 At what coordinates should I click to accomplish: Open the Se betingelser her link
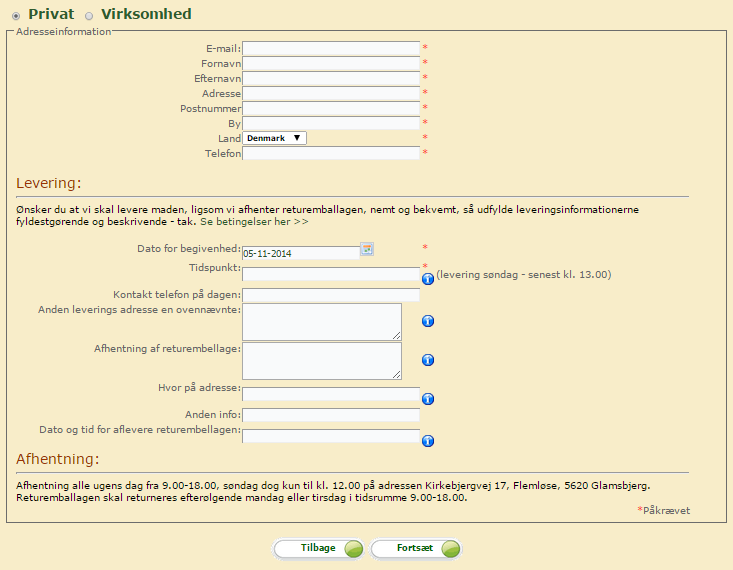[x=254, y=222]
